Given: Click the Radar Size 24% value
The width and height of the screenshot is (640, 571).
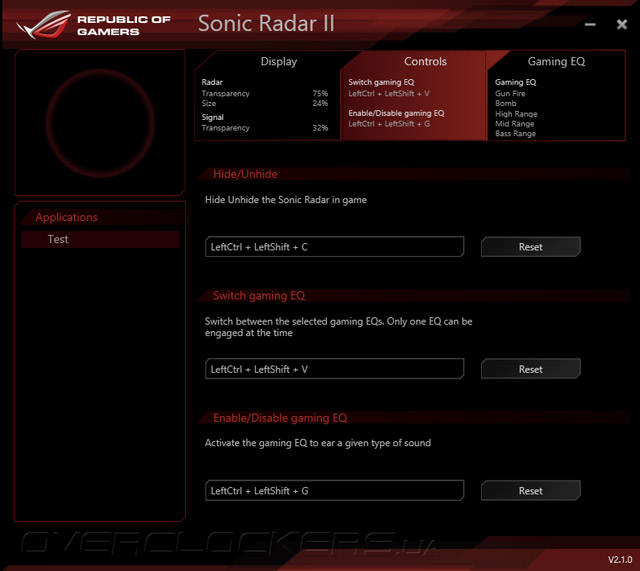Looking at the screenshot, I should [x=320, y=103].
